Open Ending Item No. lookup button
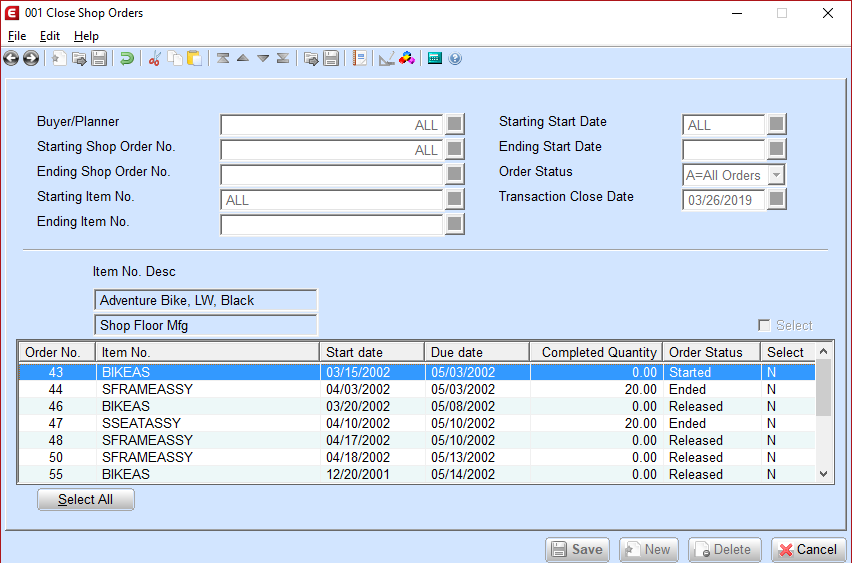 click(455, 224)
